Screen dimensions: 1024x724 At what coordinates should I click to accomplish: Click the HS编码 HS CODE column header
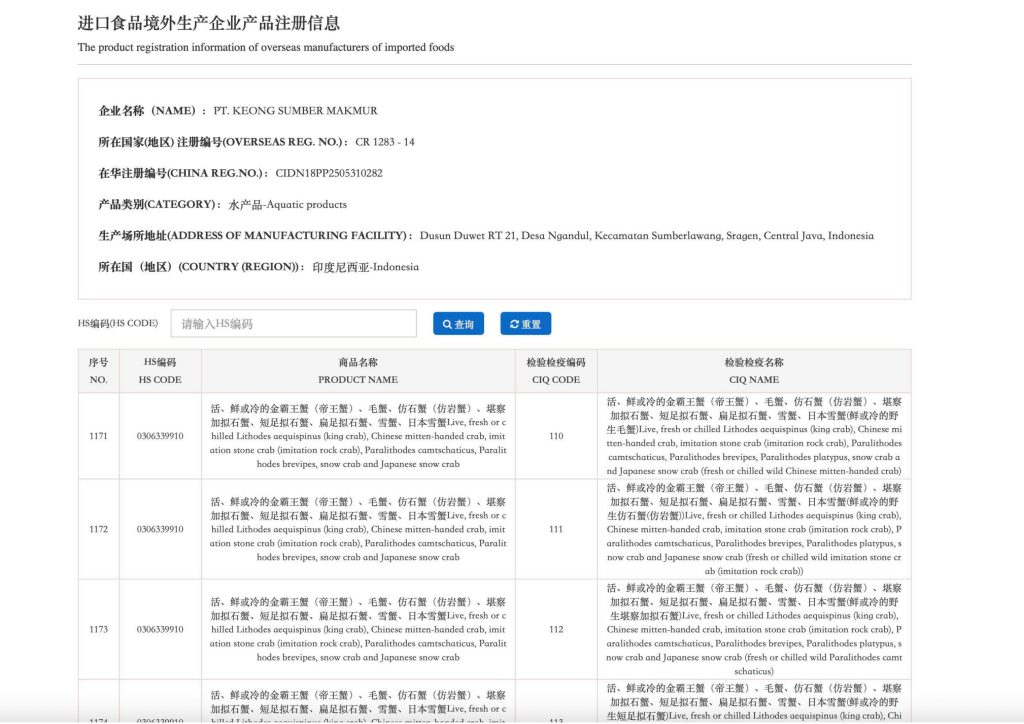coord(160,371)
